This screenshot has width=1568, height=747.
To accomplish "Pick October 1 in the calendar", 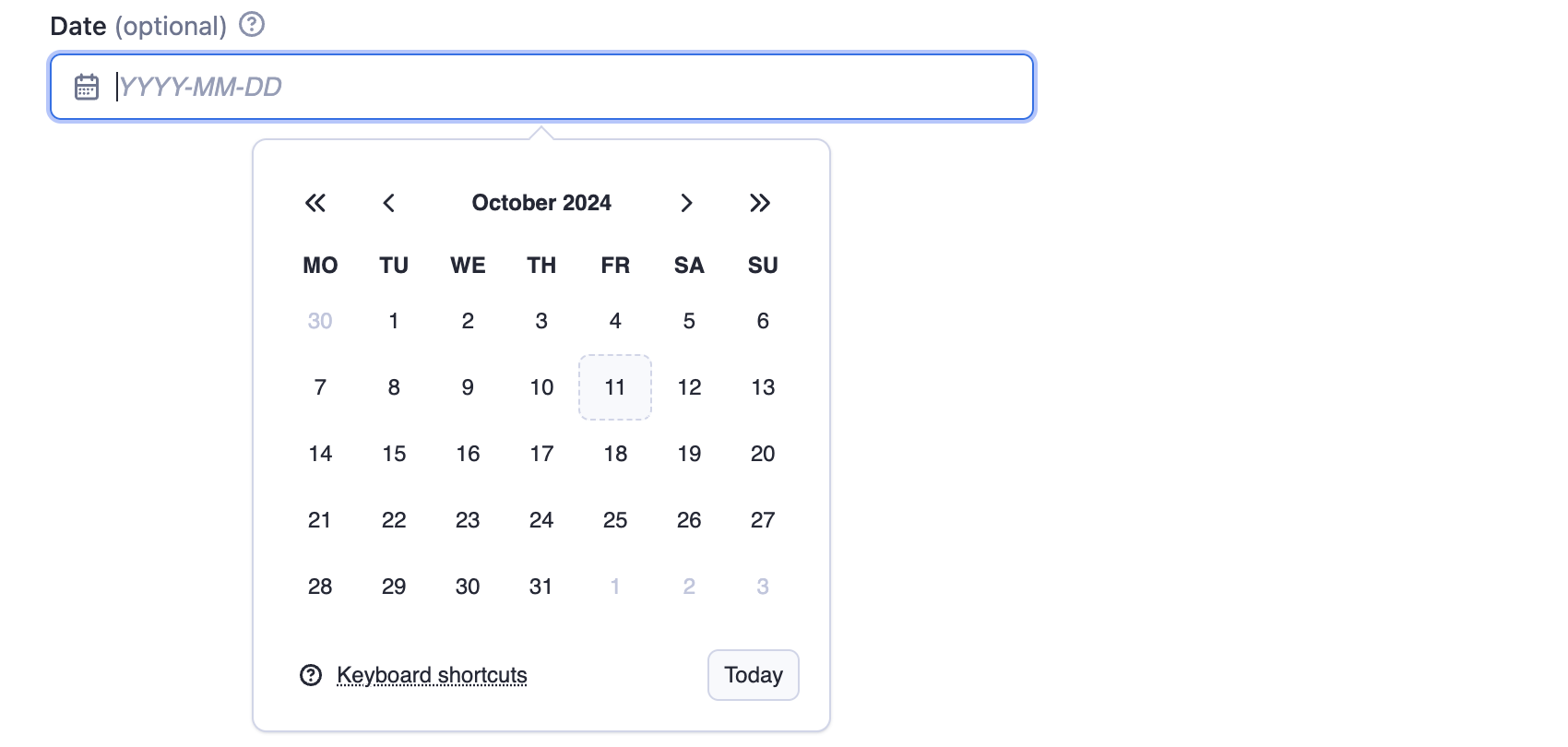I will click(394, 321).
